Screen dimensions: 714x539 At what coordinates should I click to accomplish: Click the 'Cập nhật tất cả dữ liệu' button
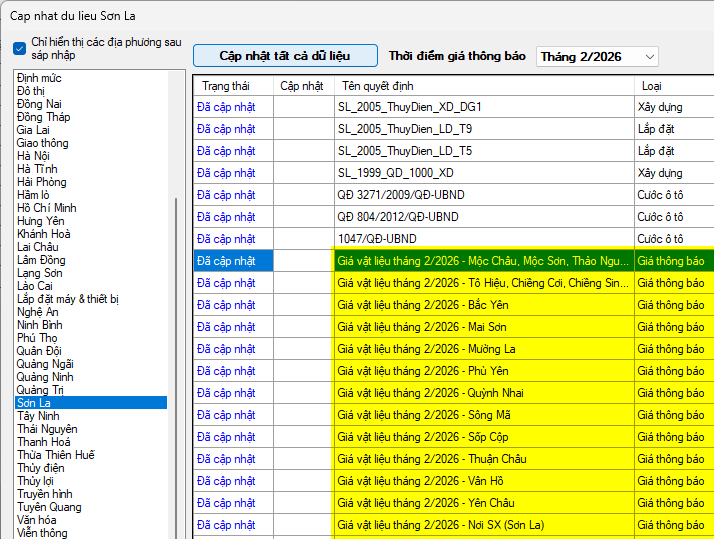(285, 56)
